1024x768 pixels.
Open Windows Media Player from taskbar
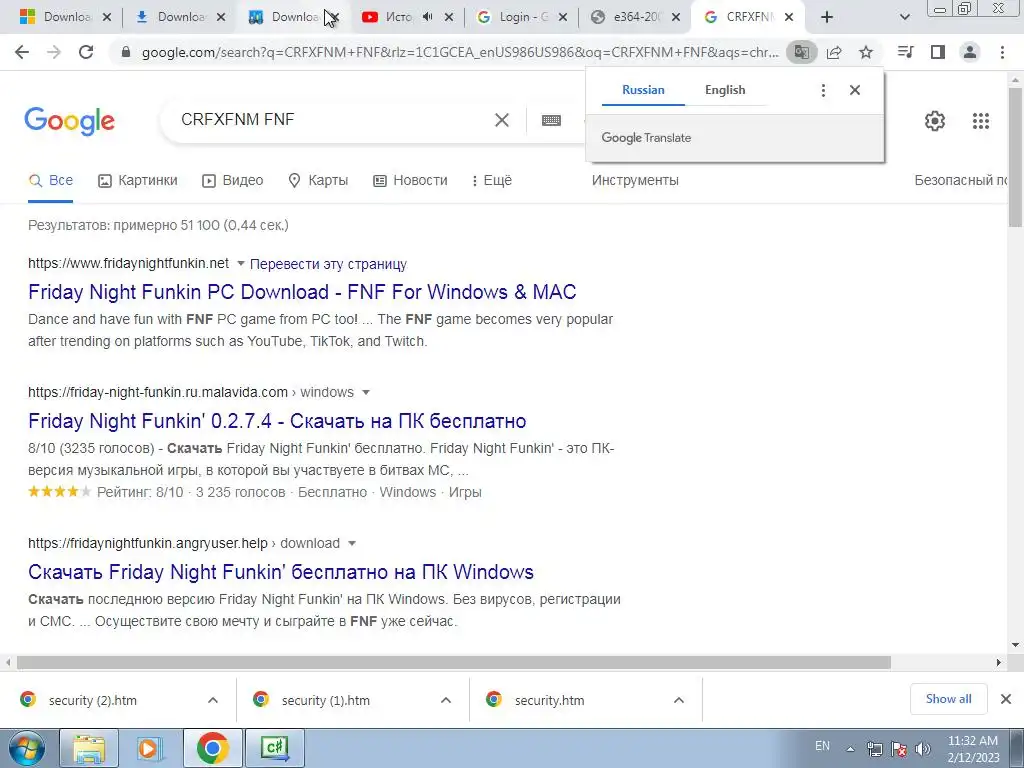[x=150, y=748]
